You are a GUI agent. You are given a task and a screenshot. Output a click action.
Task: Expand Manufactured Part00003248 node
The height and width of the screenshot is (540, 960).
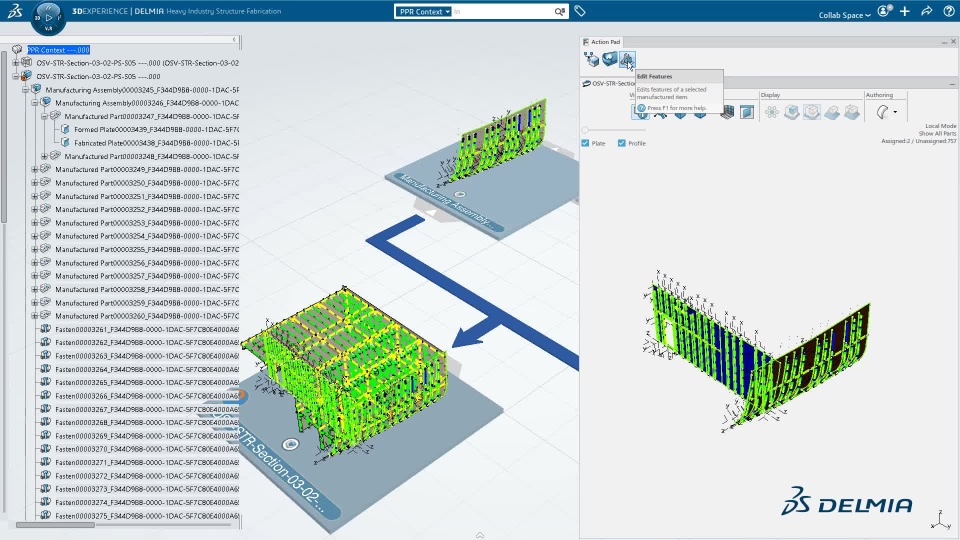pos(44,156)
